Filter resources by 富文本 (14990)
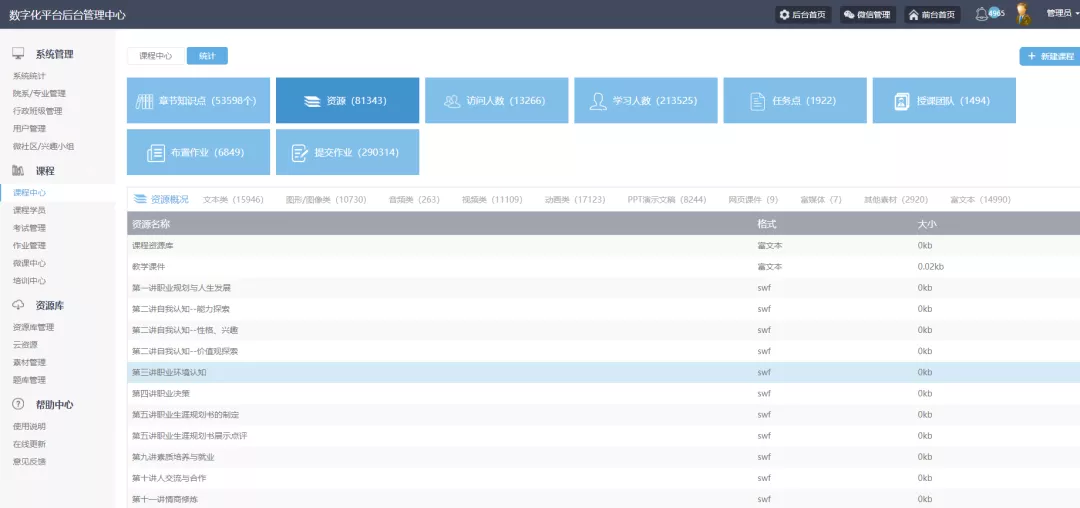 click(980, 200)
